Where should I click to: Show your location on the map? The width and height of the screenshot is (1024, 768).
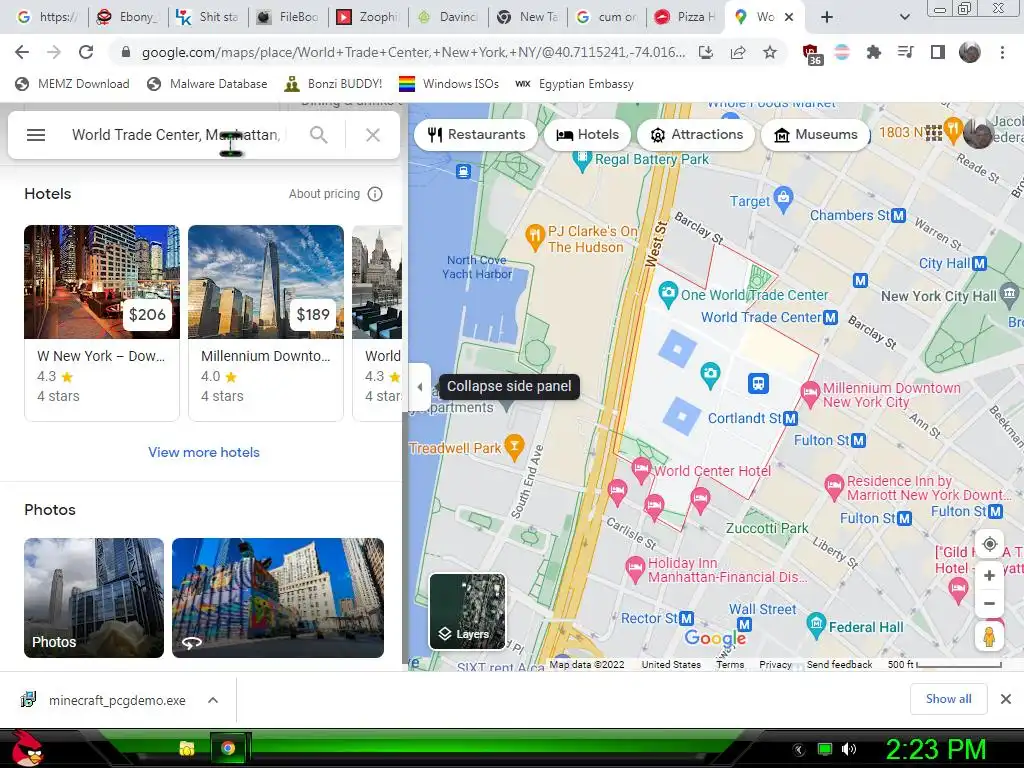(989, 544)
